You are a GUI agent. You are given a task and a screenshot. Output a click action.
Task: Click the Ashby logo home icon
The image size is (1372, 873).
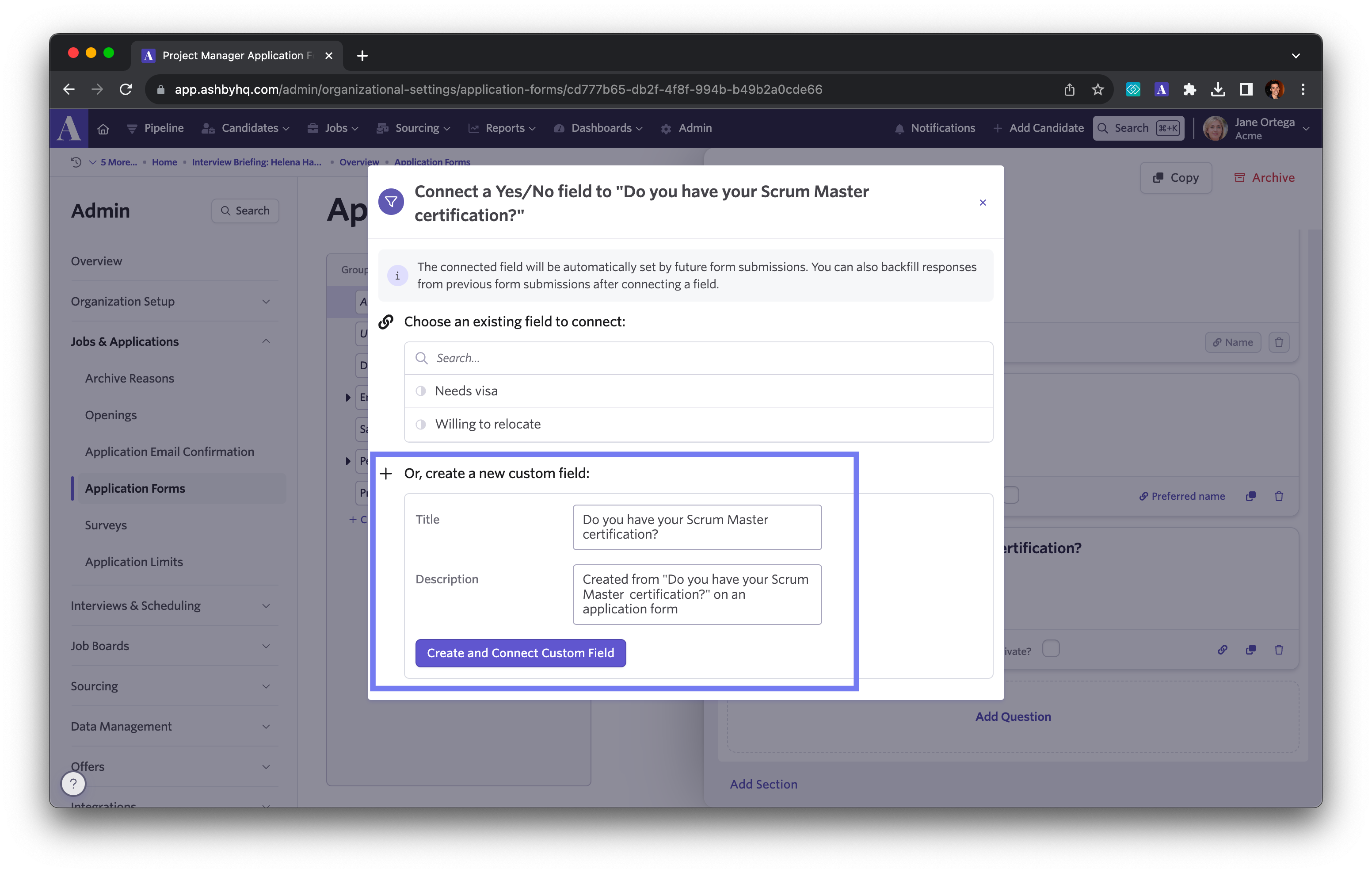coord(69,128)
